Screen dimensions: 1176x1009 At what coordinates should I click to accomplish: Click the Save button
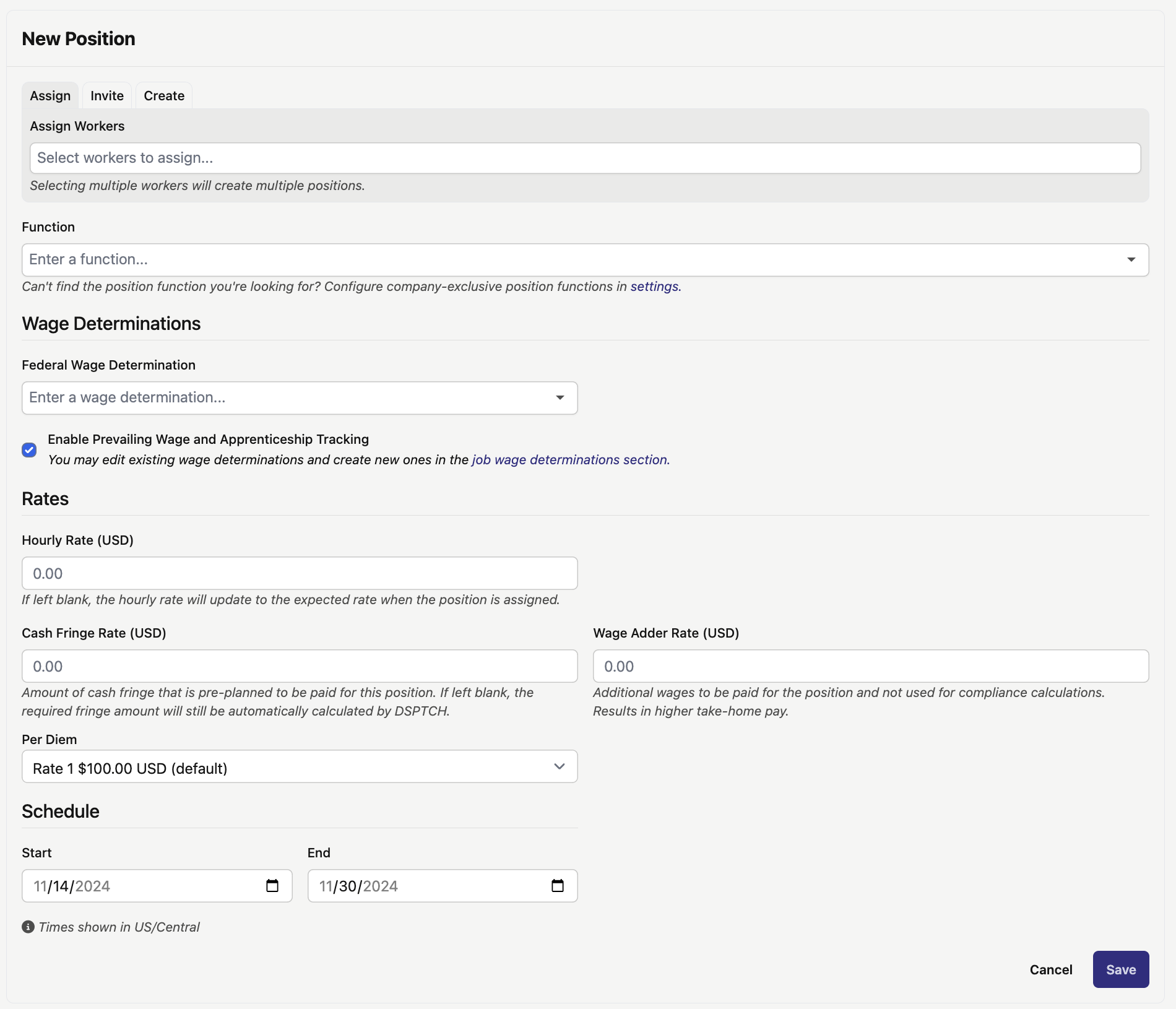click(1121, 969)
